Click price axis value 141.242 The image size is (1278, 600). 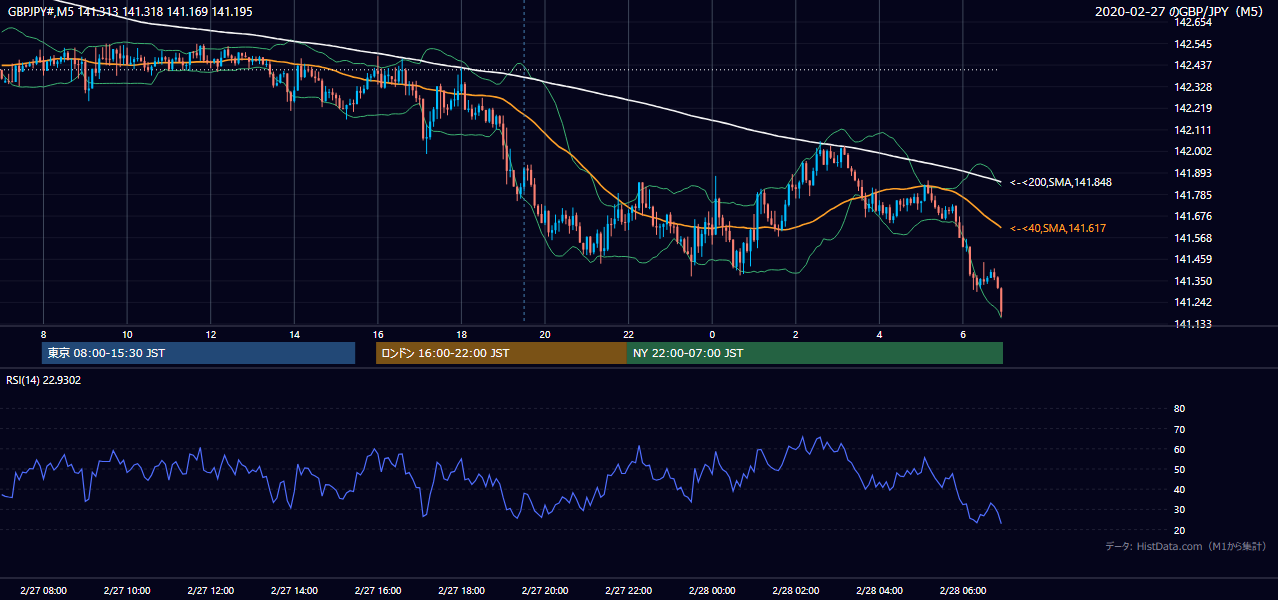coord(1192,302)
